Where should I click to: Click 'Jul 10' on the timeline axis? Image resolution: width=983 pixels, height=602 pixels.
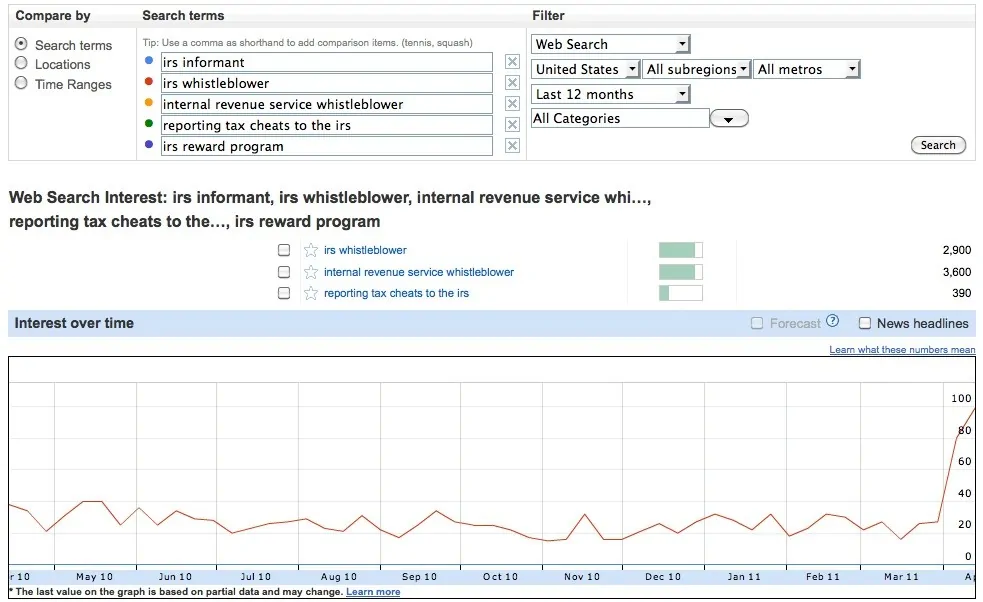(x=256, y=576)
